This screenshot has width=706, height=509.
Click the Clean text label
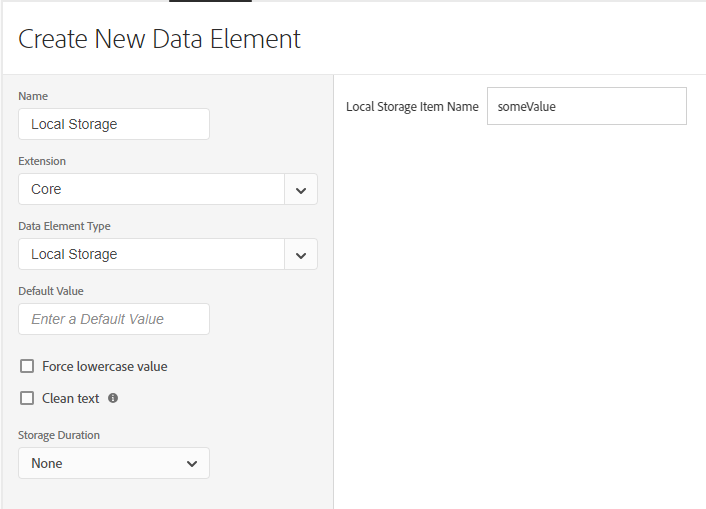(71, 398)
